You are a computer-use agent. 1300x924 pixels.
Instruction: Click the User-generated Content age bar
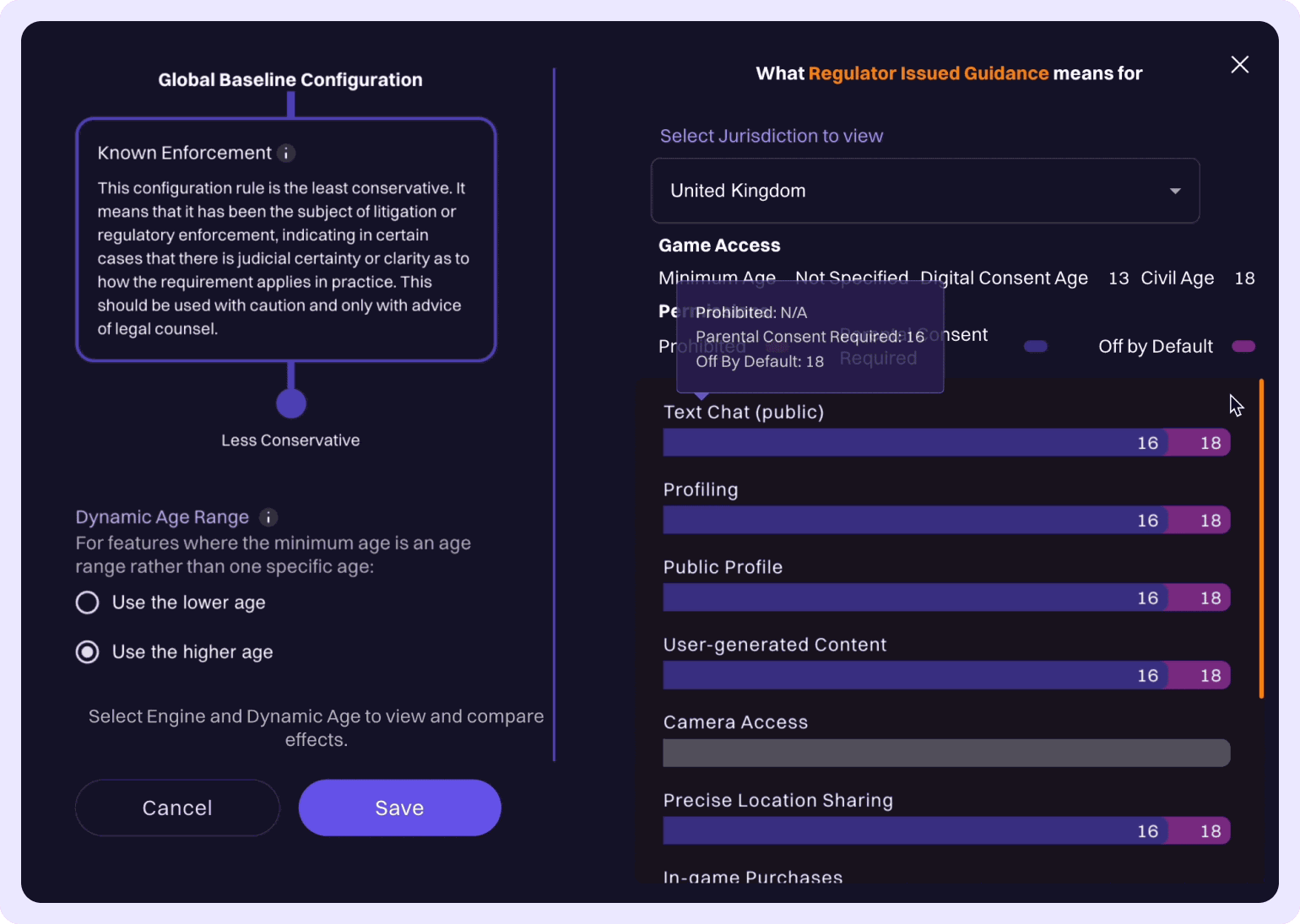pyautogui.click(x=945, y=676)
